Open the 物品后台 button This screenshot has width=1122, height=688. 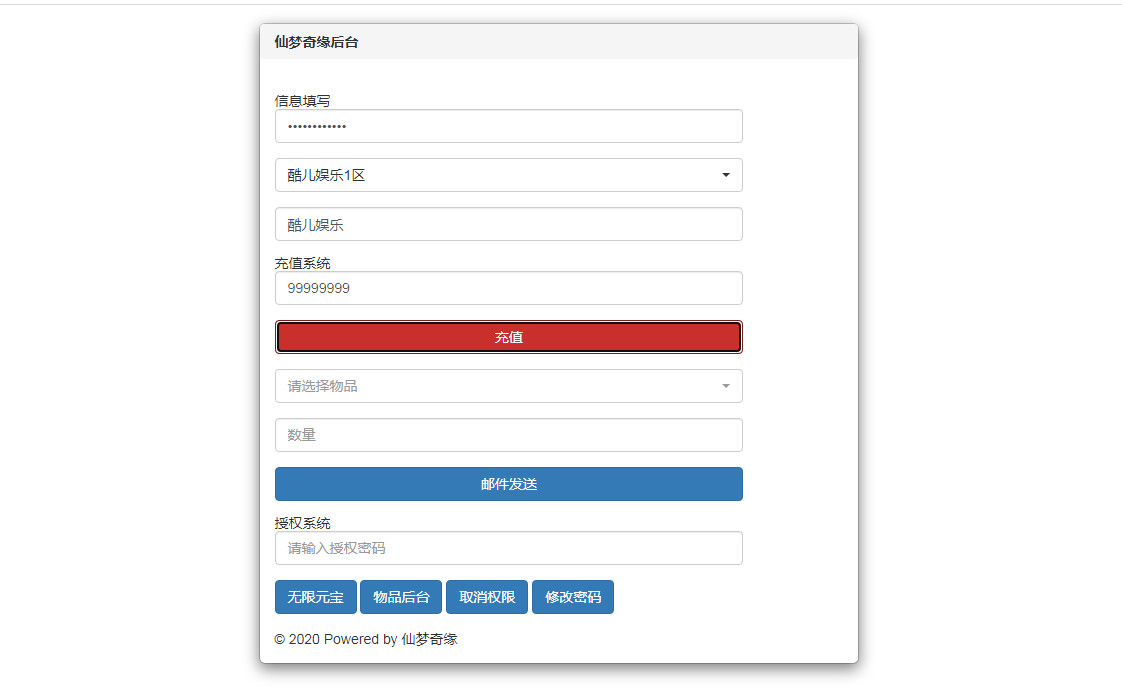click(x=401, y=597)
